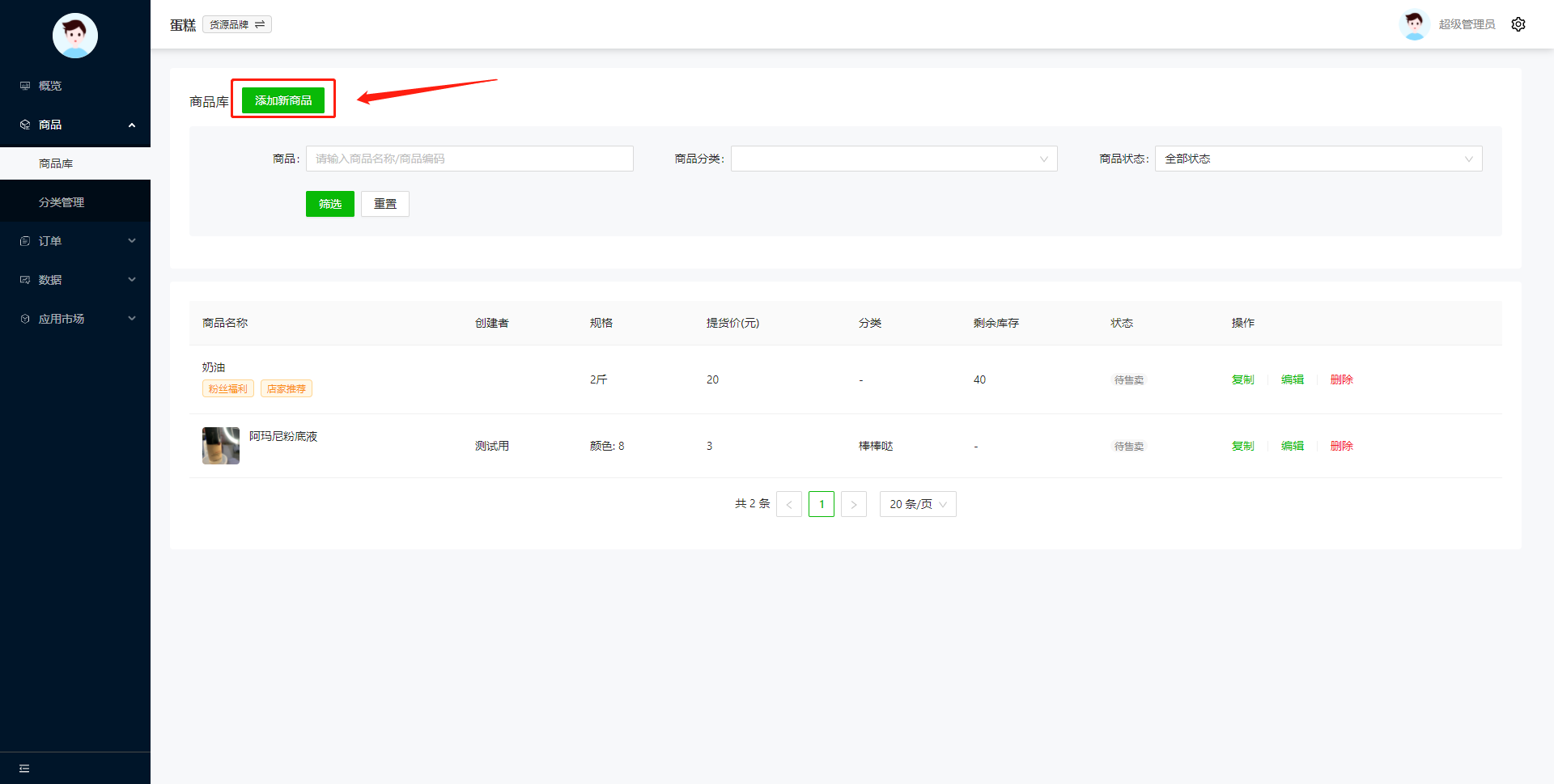Click the 货源品牌 switch tag
The width and height of the screenshot is (1554, 784).
pyautogui.click(x=237, y=24)
